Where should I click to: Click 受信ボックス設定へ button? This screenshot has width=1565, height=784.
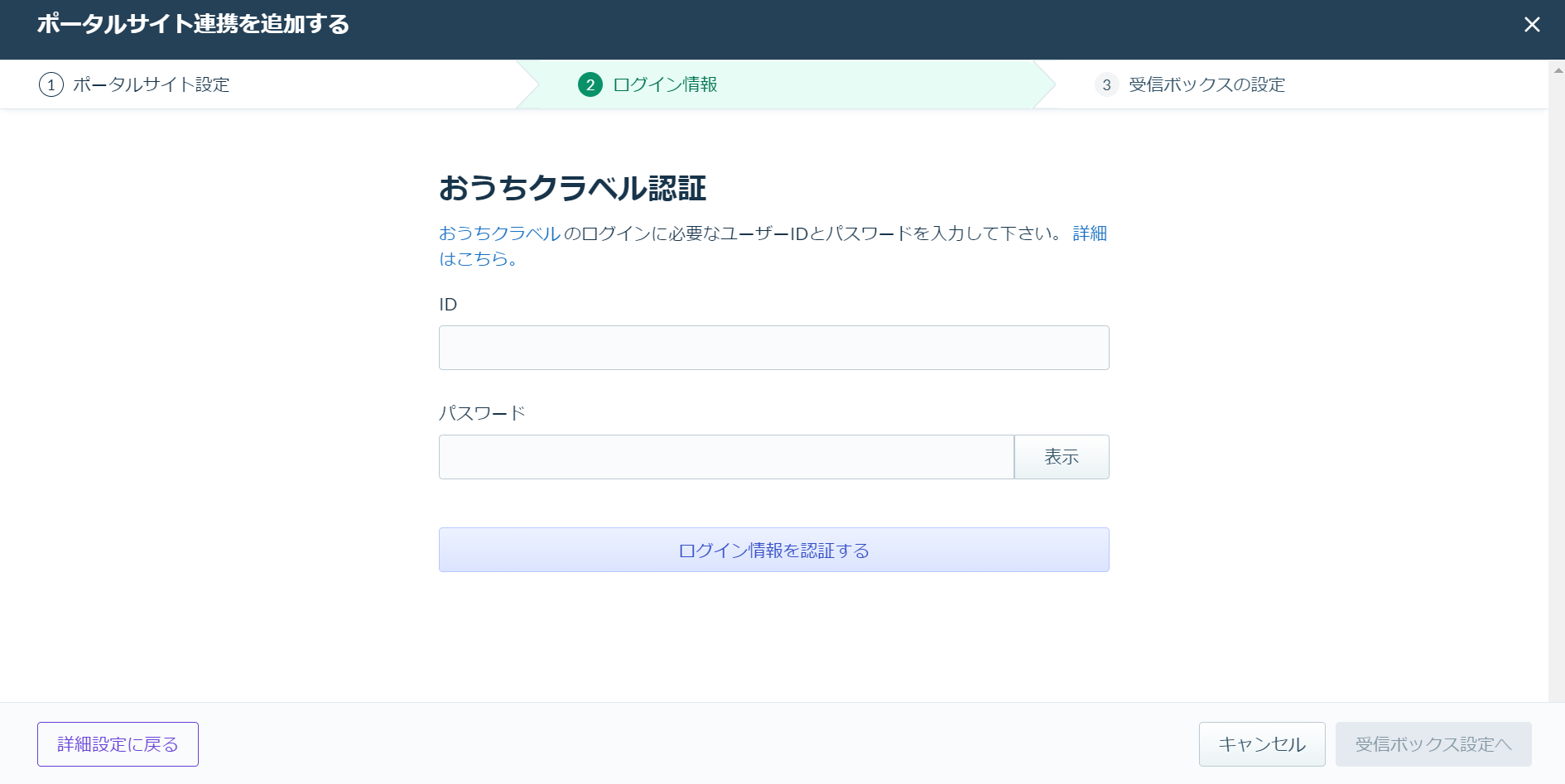[x=1433, y=744]
